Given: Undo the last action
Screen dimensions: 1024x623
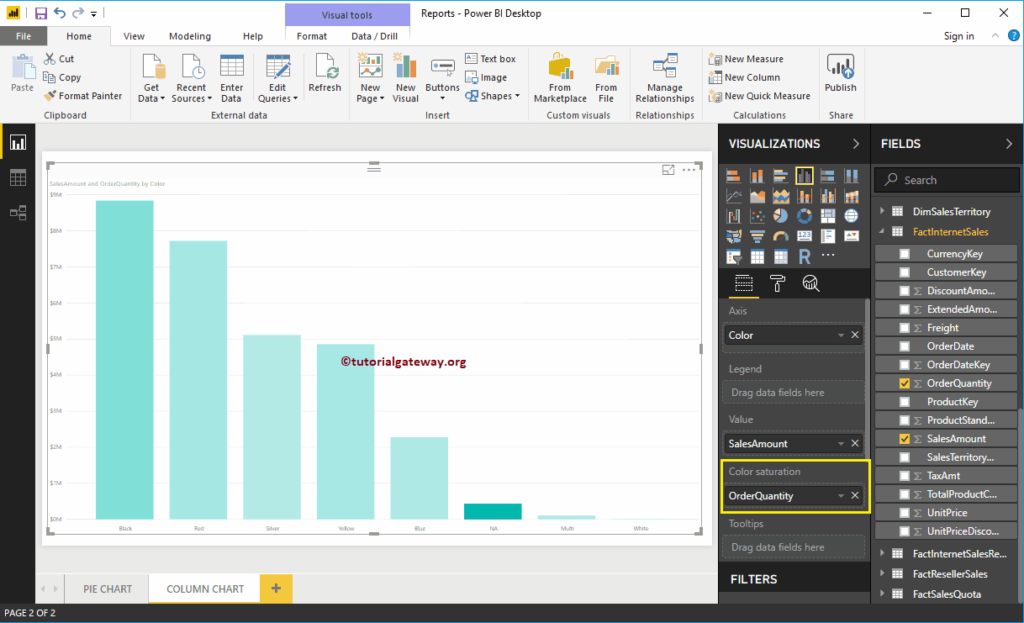Looking at the screenshot, I should coord(59,13).
